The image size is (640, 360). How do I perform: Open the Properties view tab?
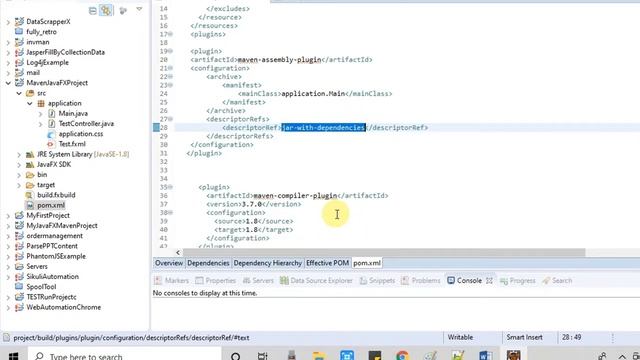[216, 281]
